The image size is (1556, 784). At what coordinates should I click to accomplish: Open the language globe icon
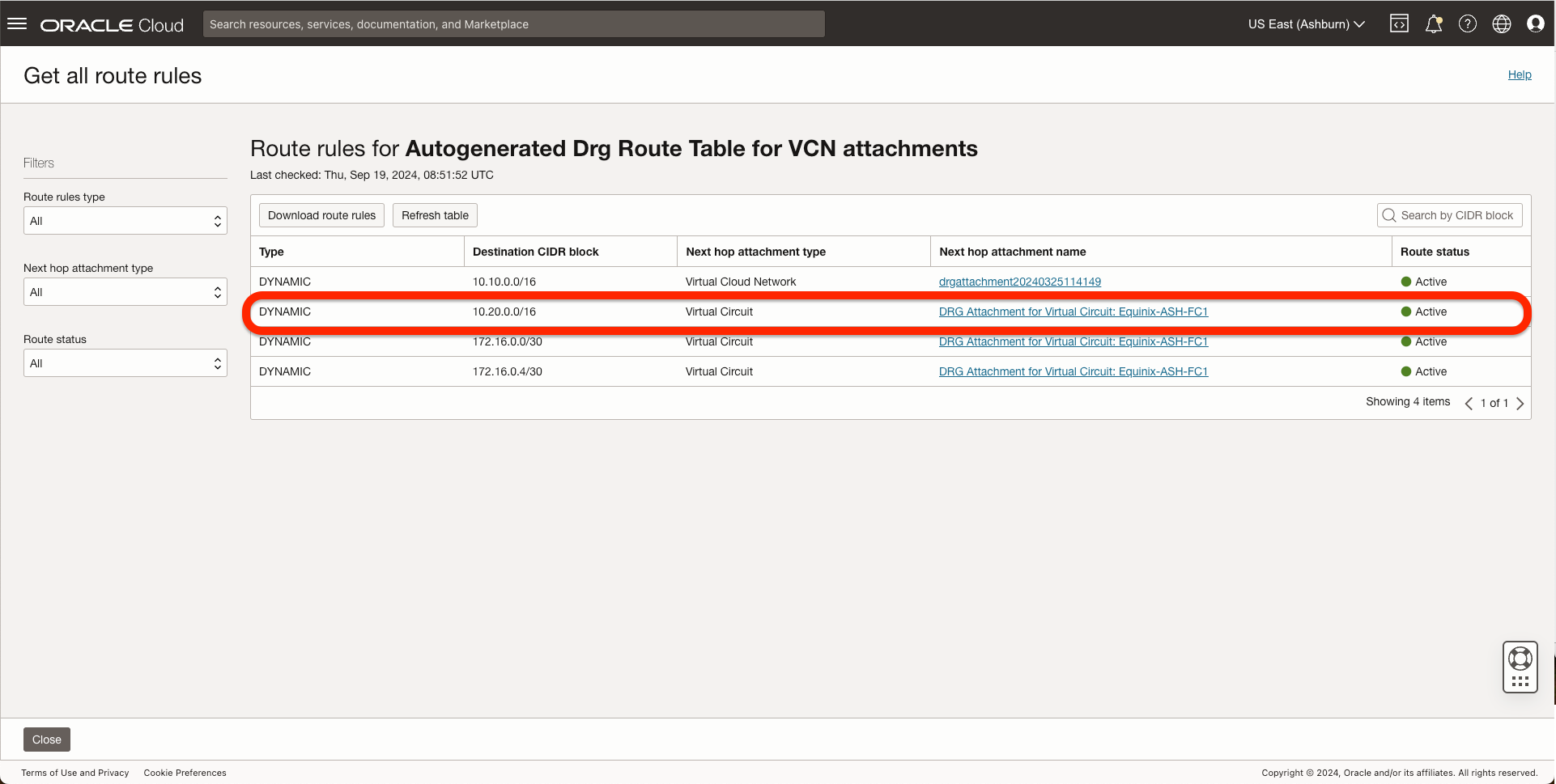1501,23
